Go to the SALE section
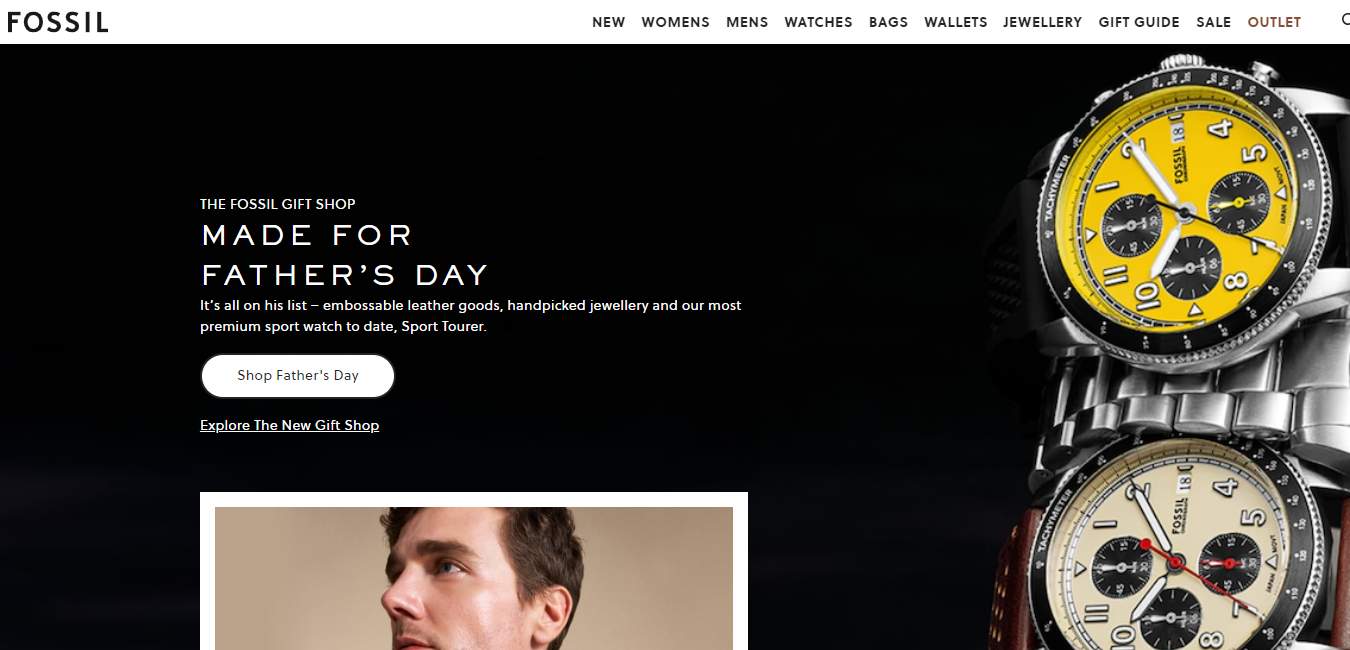The image size is (1350, 650). coord(1213,22)
